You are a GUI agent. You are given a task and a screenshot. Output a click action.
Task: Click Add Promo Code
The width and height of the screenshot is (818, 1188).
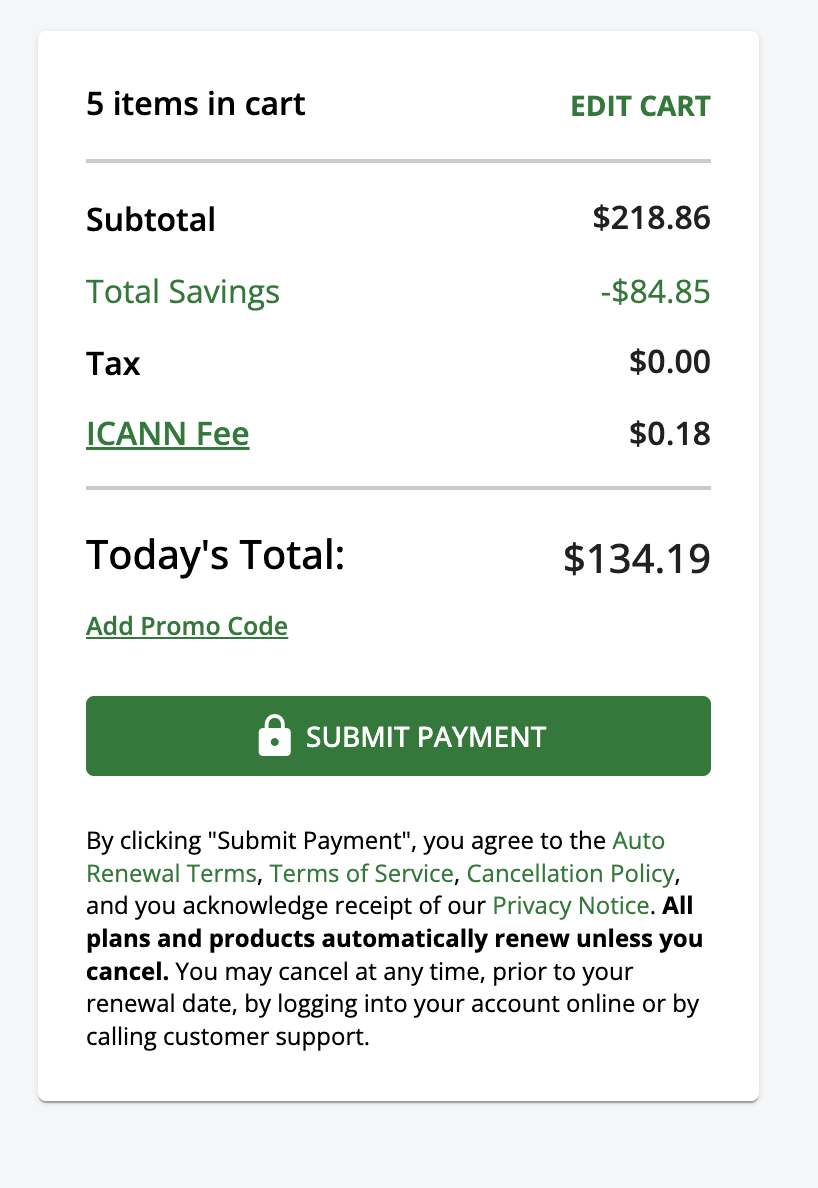(x=187, y=626)
